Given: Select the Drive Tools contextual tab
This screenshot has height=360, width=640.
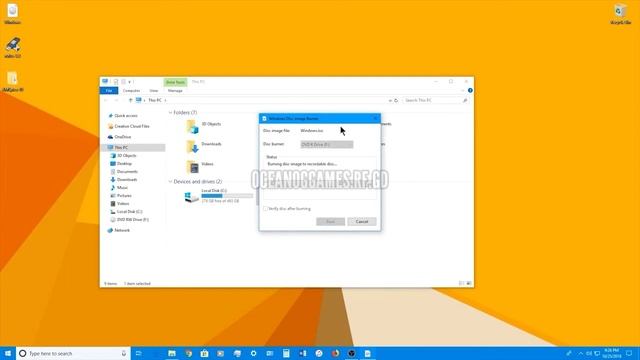Looking at the screenshot, I should [x=175, y=82].
